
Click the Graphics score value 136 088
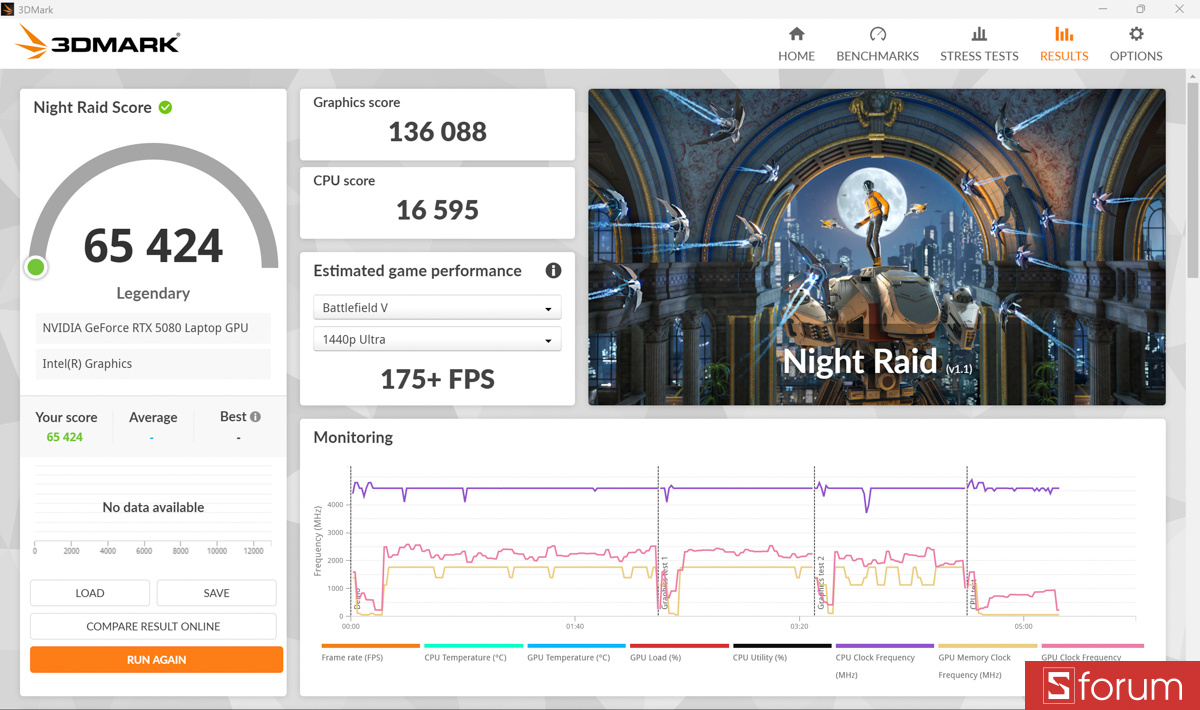pyautogui.click(x=437, y=131)
